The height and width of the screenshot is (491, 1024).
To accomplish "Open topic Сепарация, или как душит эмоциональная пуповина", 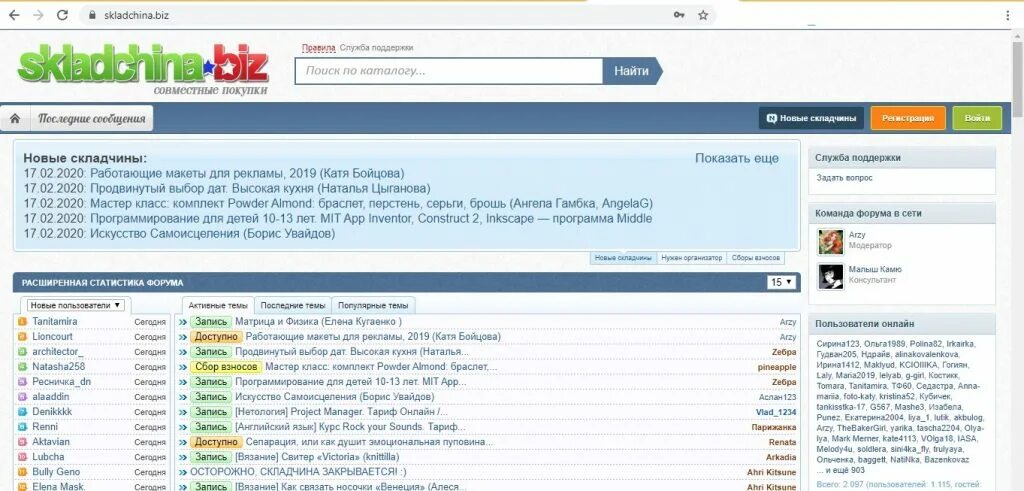I will pyautogui.click(x=370, y=442).
